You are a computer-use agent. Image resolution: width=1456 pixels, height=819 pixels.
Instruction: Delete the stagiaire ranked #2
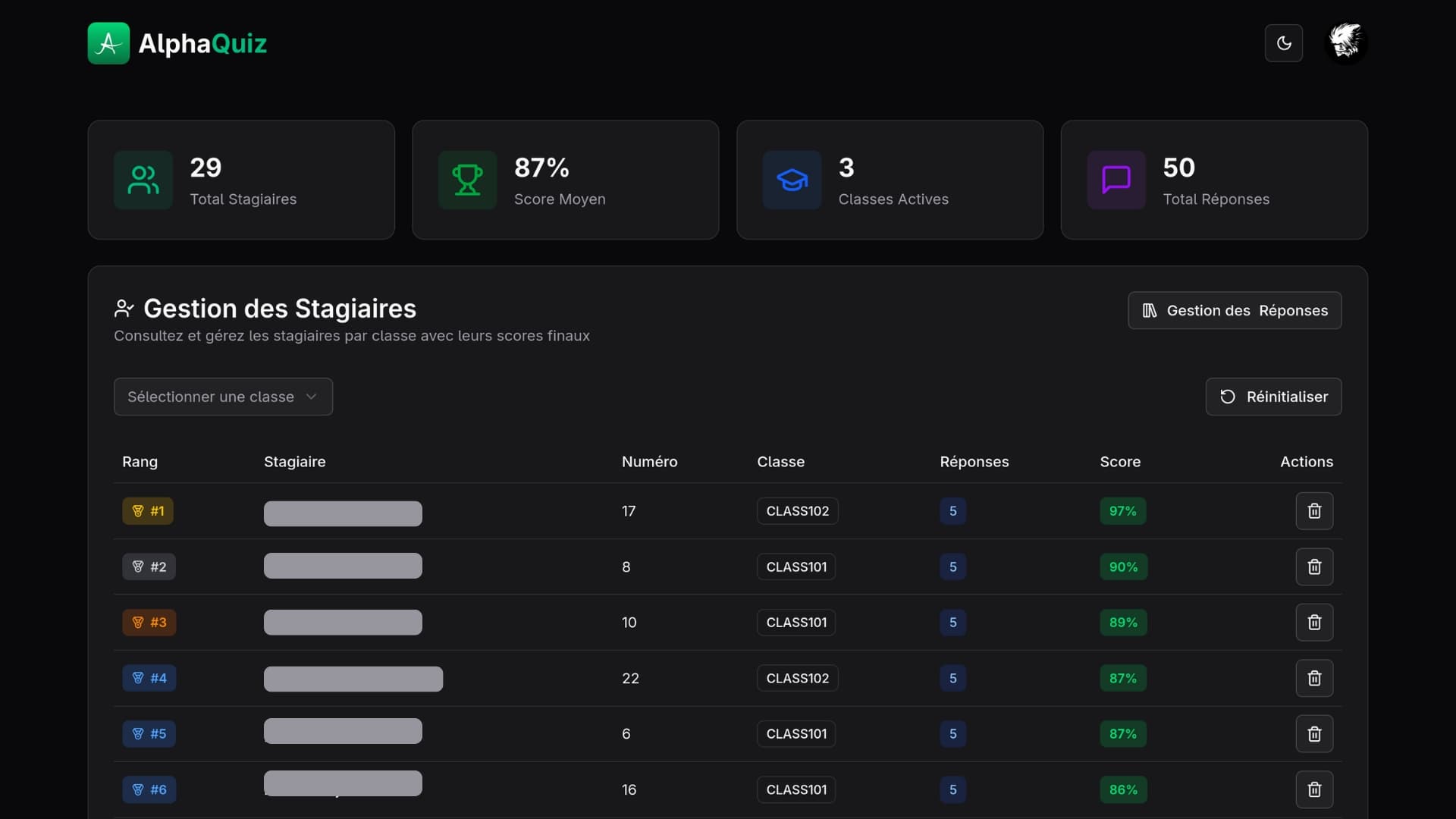point(1314,566)
